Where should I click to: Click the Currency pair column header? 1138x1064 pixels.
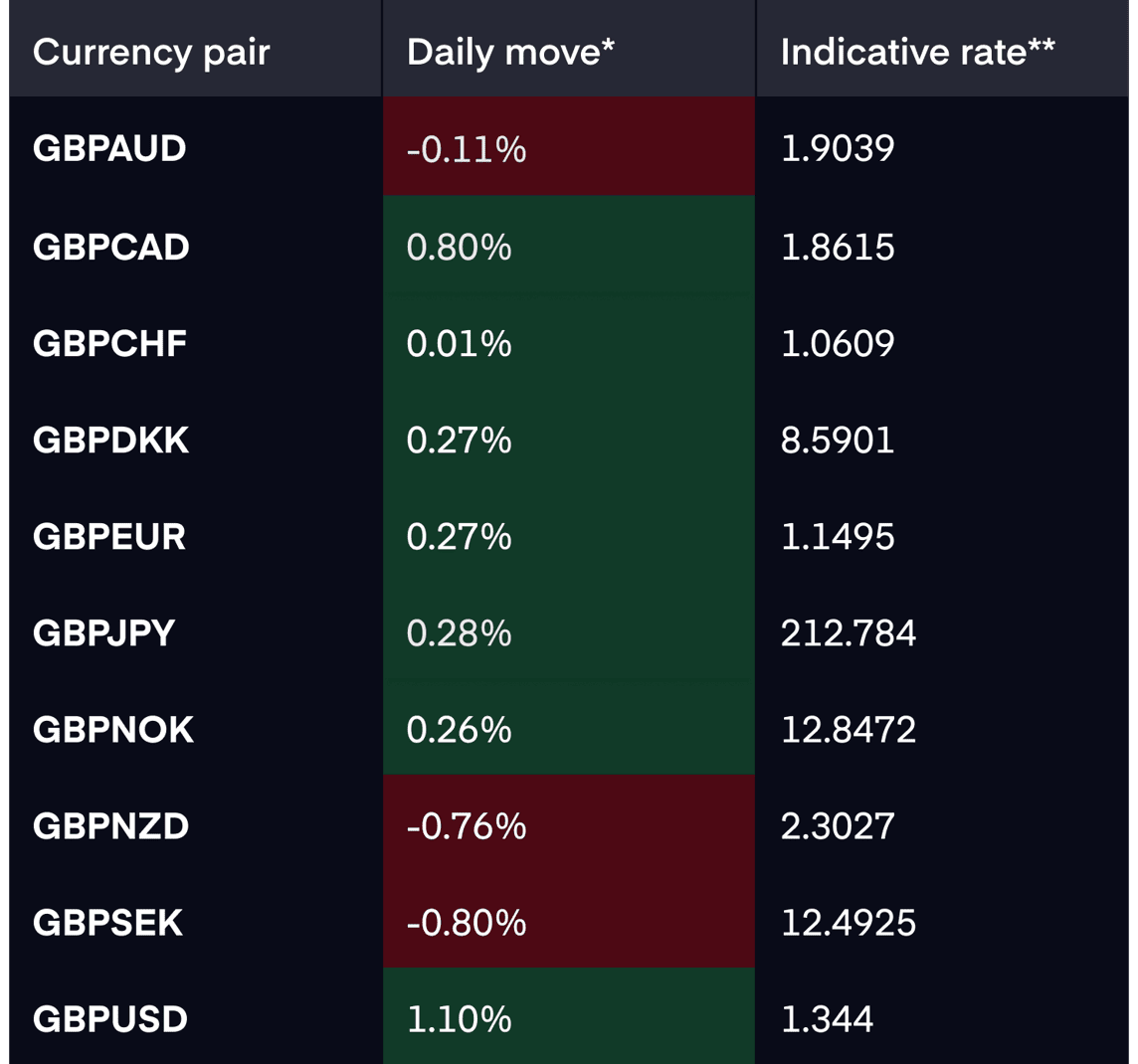[x=151, y=53]
